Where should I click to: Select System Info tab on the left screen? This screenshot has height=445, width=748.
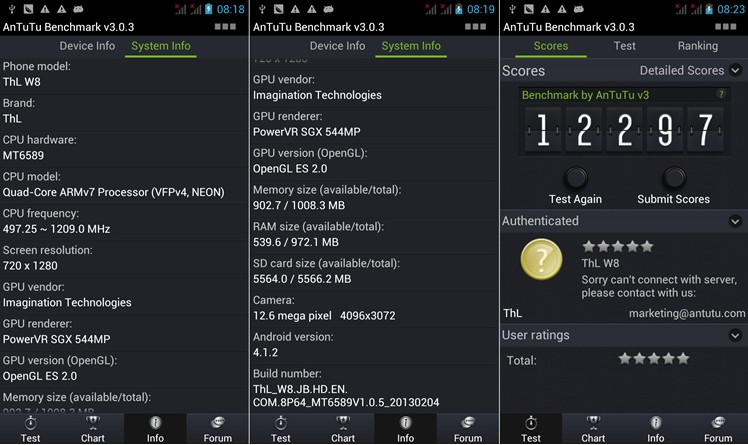tap(161, 46)
